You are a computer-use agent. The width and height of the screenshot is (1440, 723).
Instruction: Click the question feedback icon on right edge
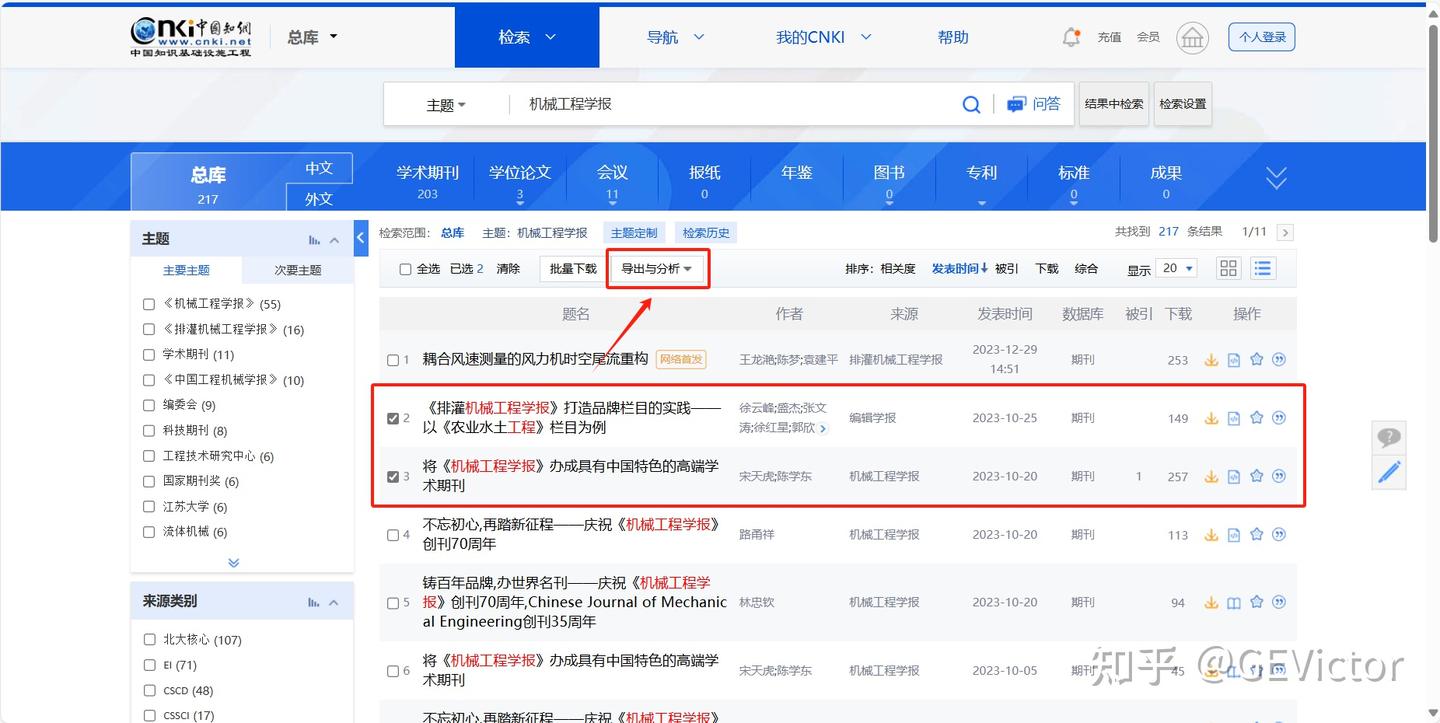(1389, 437)
